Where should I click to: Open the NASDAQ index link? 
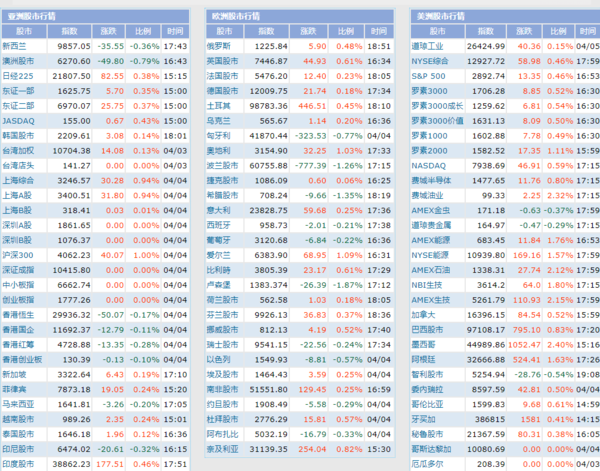click(x=429, y=166)
